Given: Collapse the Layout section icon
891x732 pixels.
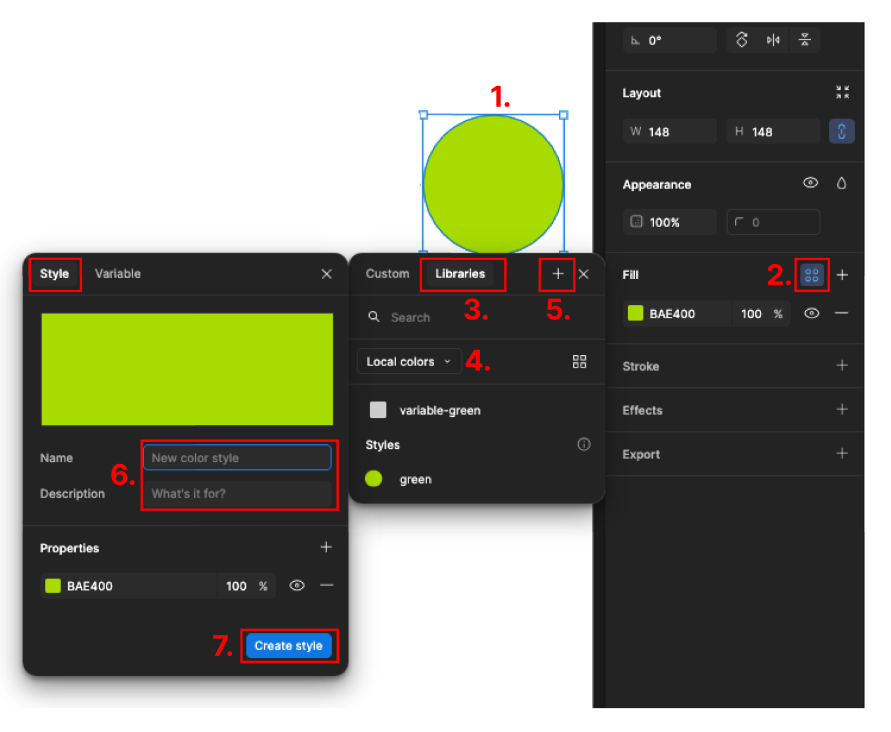Looking at the screenshot, I should point(842,92).
